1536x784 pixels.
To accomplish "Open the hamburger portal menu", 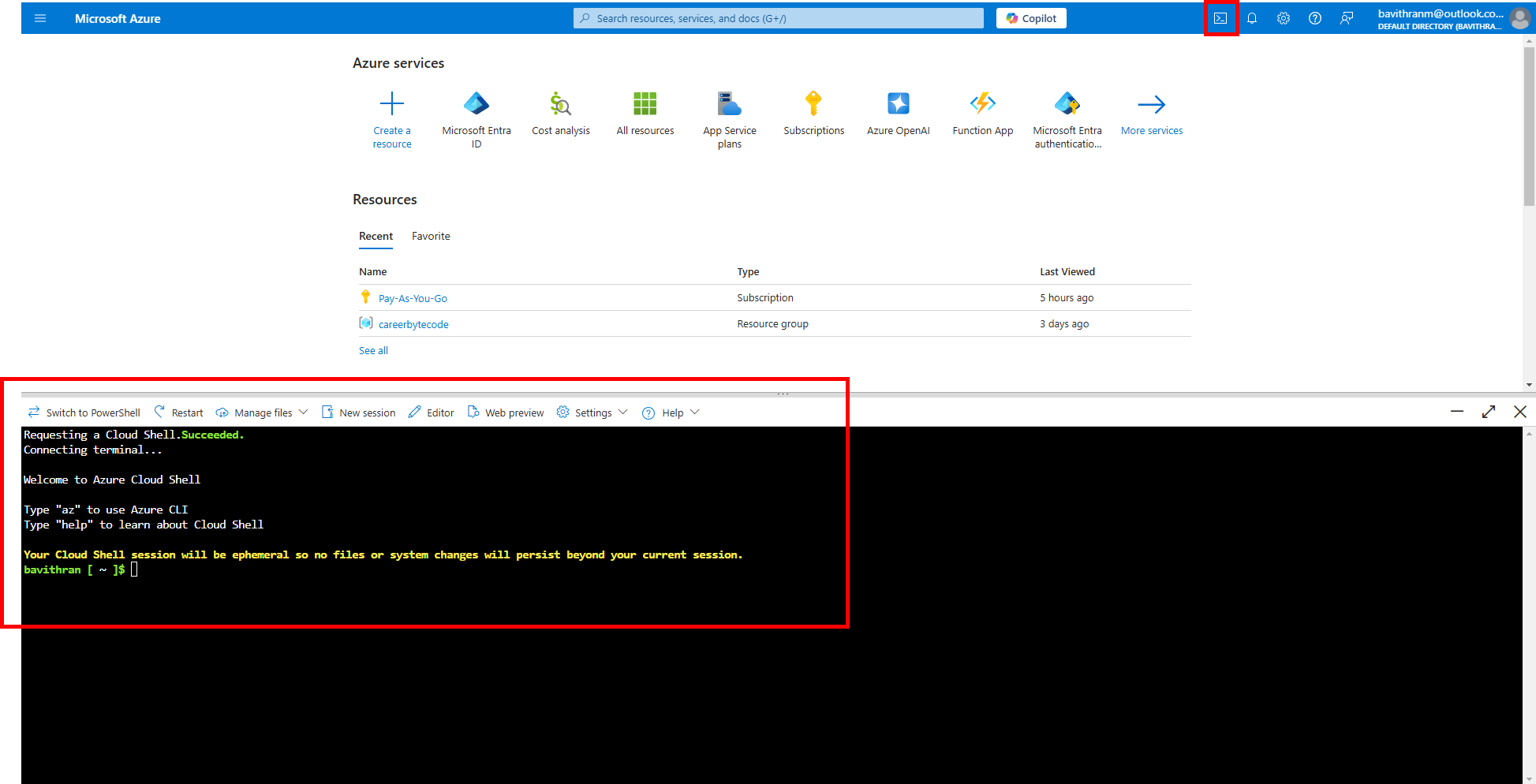I will [40, 18].
